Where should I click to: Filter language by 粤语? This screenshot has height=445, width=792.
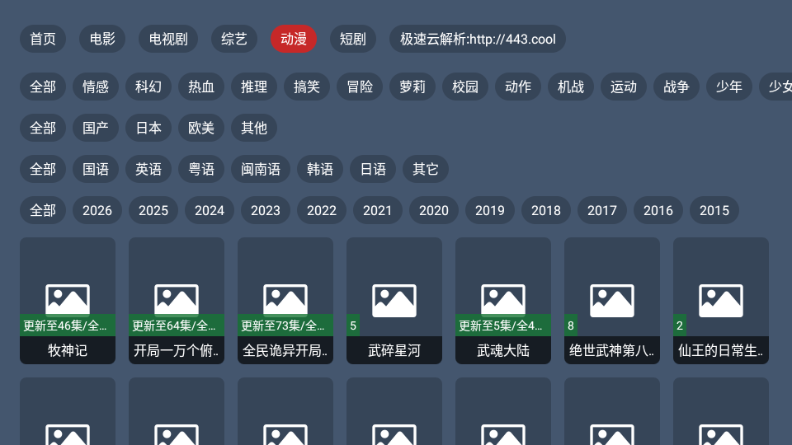click(x=201, y=169)
